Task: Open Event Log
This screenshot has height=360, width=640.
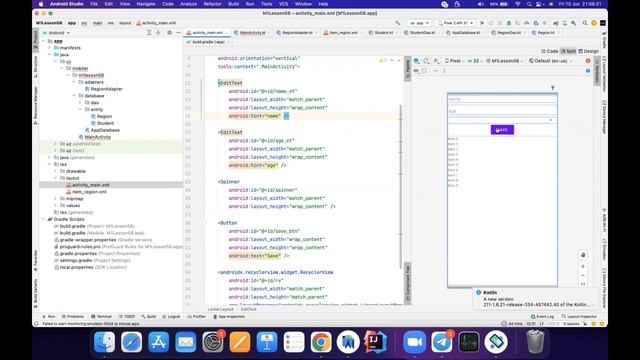Action: (542, 316)
